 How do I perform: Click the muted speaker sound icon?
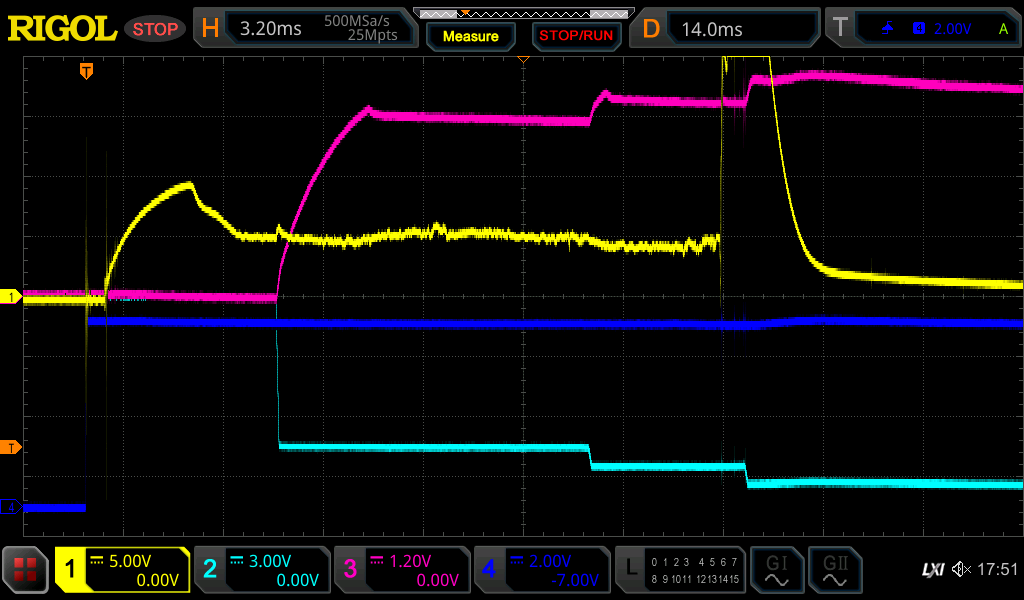tap(961, 570)
